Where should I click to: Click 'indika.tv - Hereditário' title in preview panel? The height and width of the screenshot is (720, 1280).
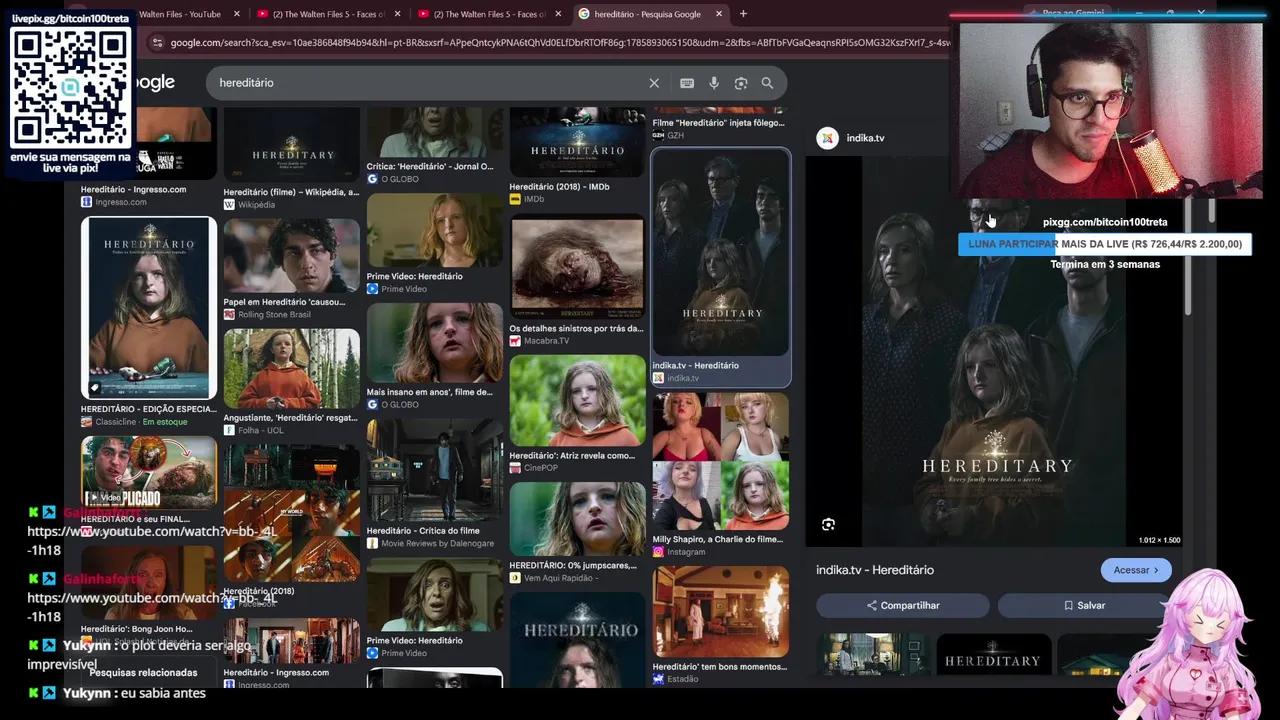tap(875, 570)
